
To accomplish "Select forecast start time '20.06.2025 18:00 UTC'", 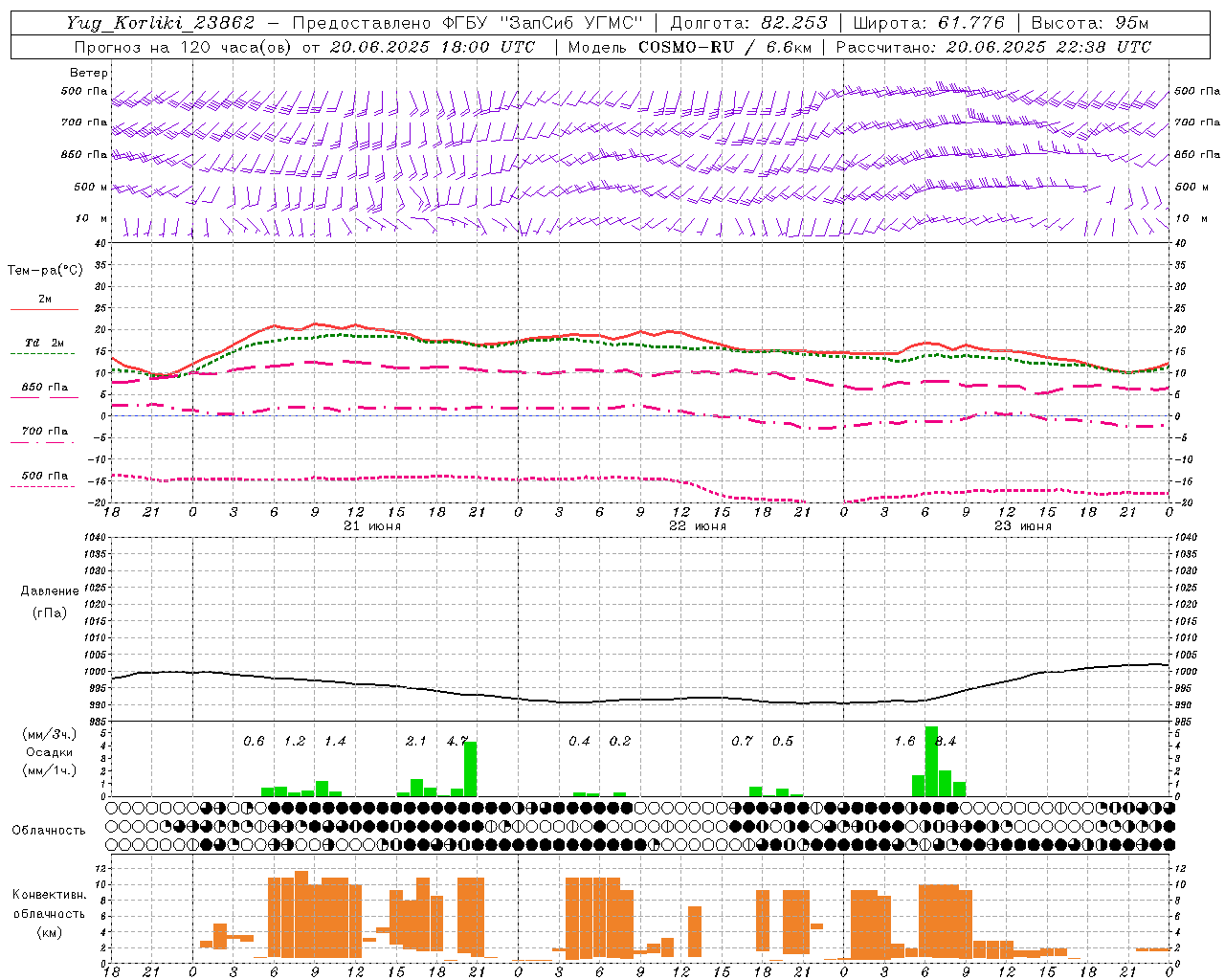I will 432,47.
